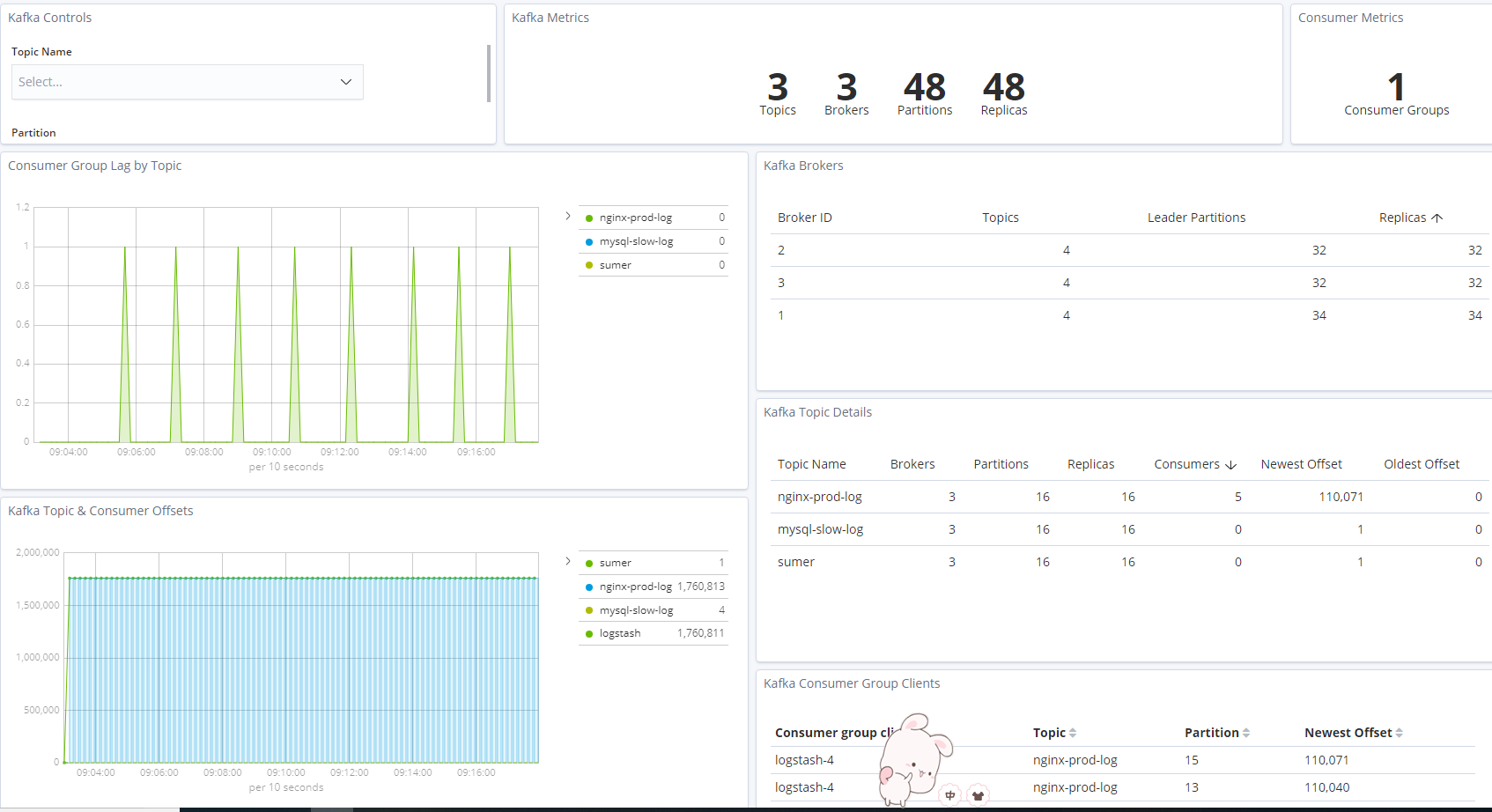Click the Broker ID column header
The width and height of the screenshot is (1492, 812).
click(804, 218)
